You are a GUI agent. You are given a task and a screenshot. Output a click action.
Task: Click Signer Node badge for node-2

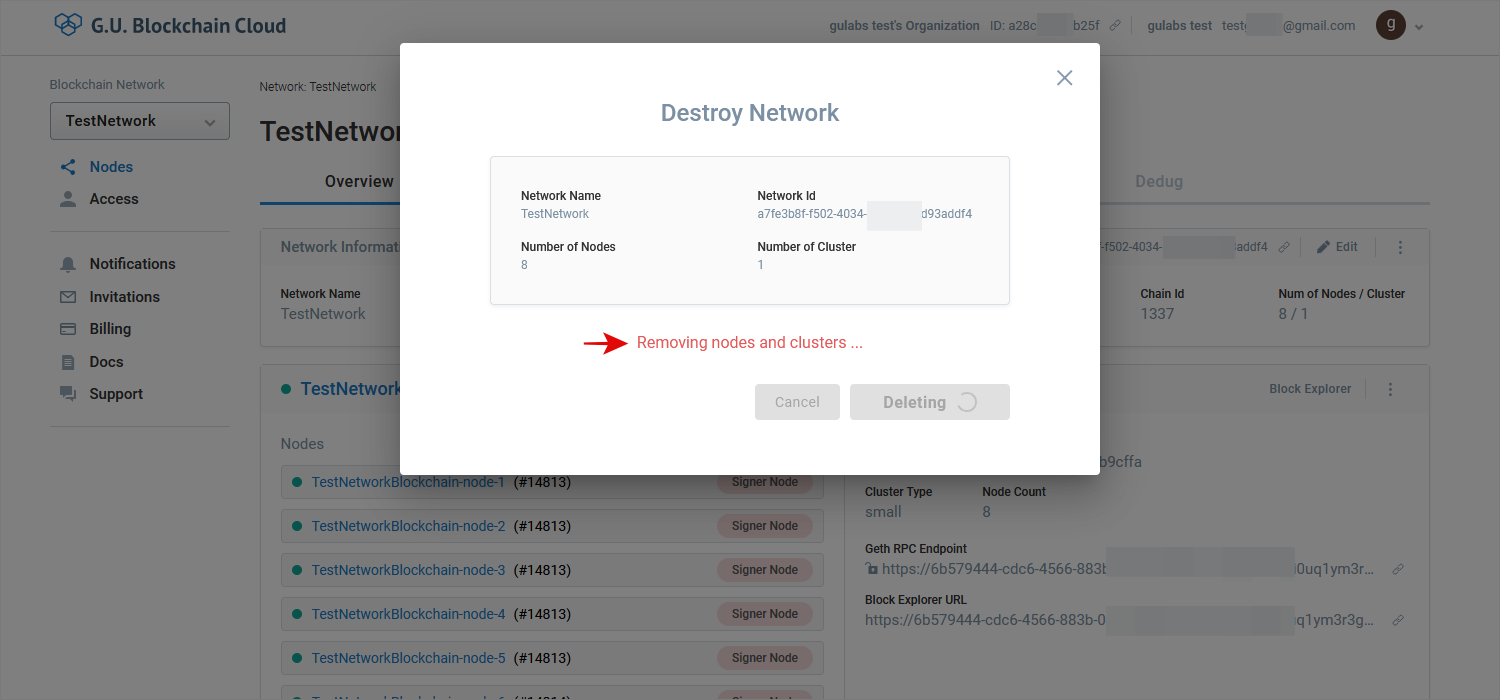(x=765, y=526)
